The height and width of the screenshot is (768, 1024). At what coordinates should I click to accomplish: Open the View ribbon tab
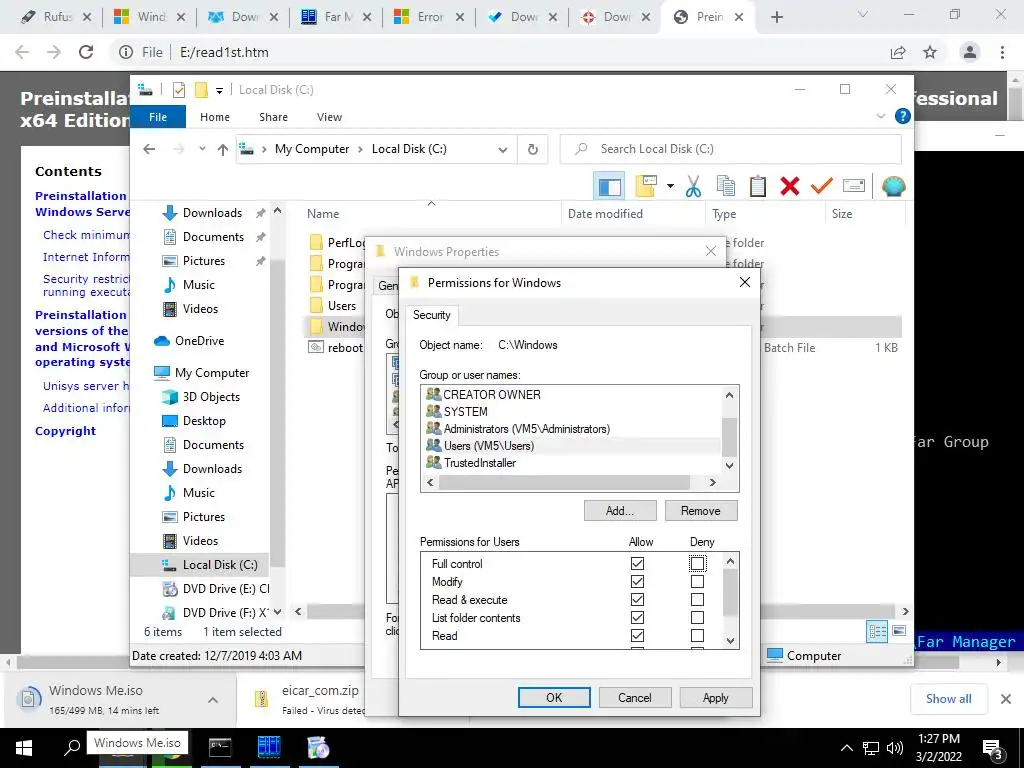click(329, 117)
